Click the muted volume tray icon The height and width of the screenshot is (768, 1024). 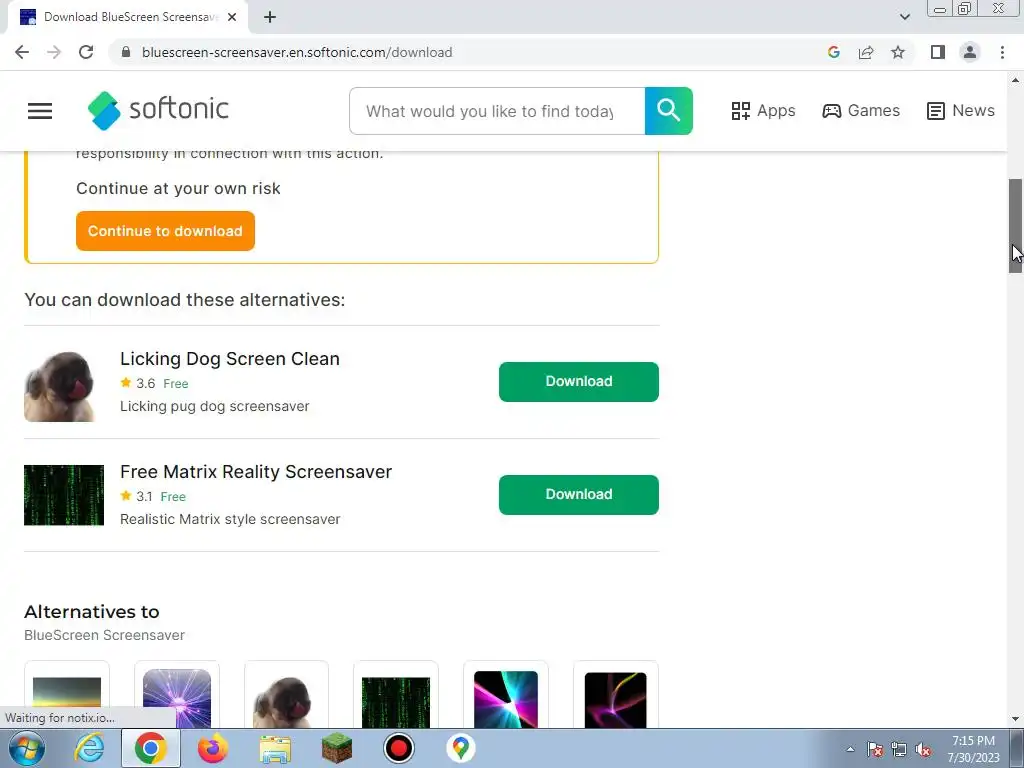coord(923,750)
